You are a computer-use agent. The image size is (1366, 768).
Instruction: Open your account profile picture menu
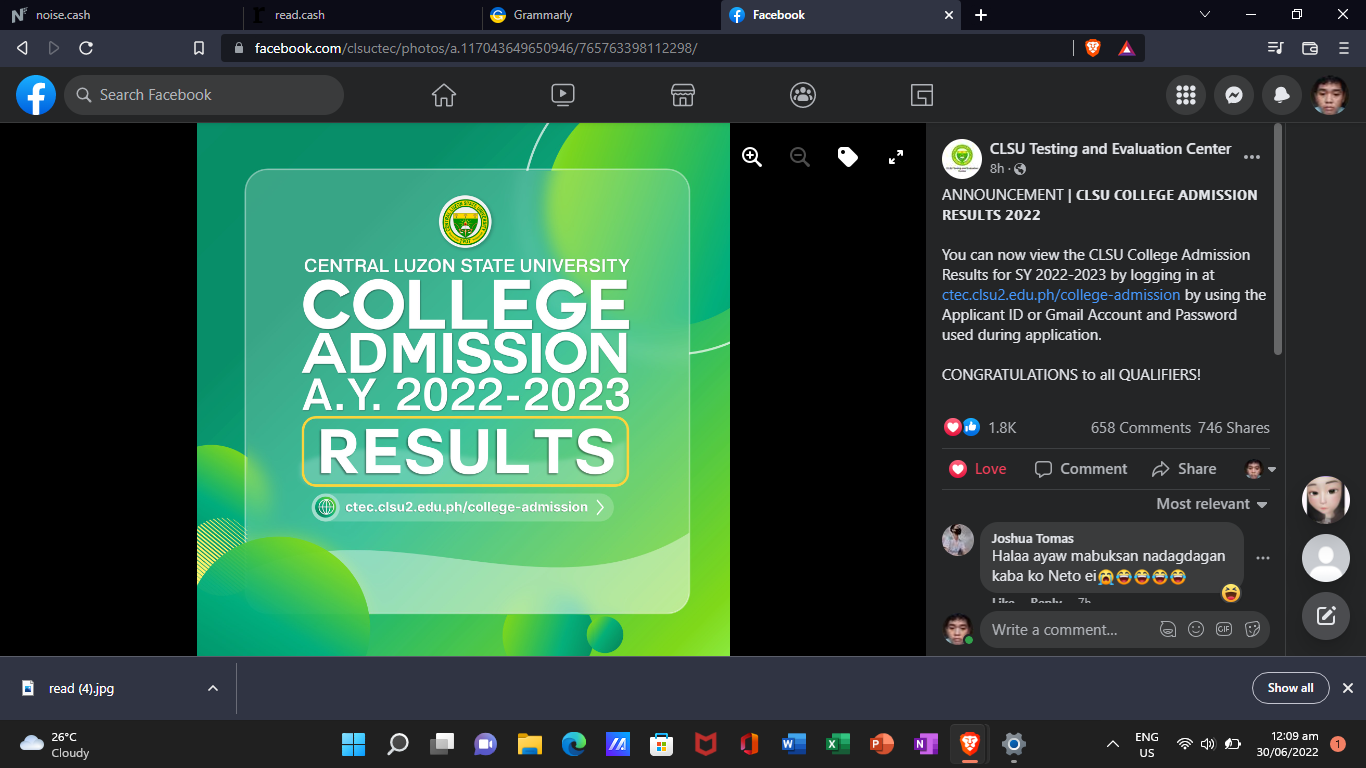[x=1330, y=95]
